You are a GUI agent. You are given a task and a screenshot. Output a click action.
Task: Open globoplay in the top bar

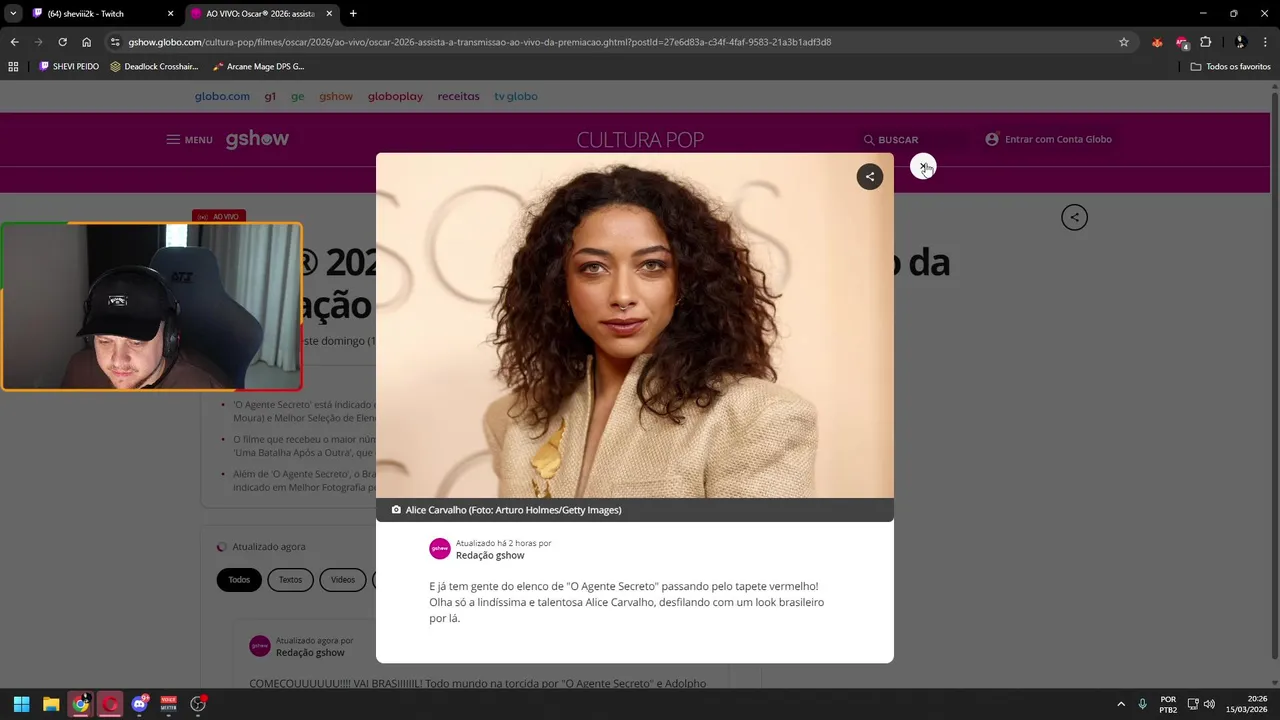pyautogui.click(x=395, y=97)
